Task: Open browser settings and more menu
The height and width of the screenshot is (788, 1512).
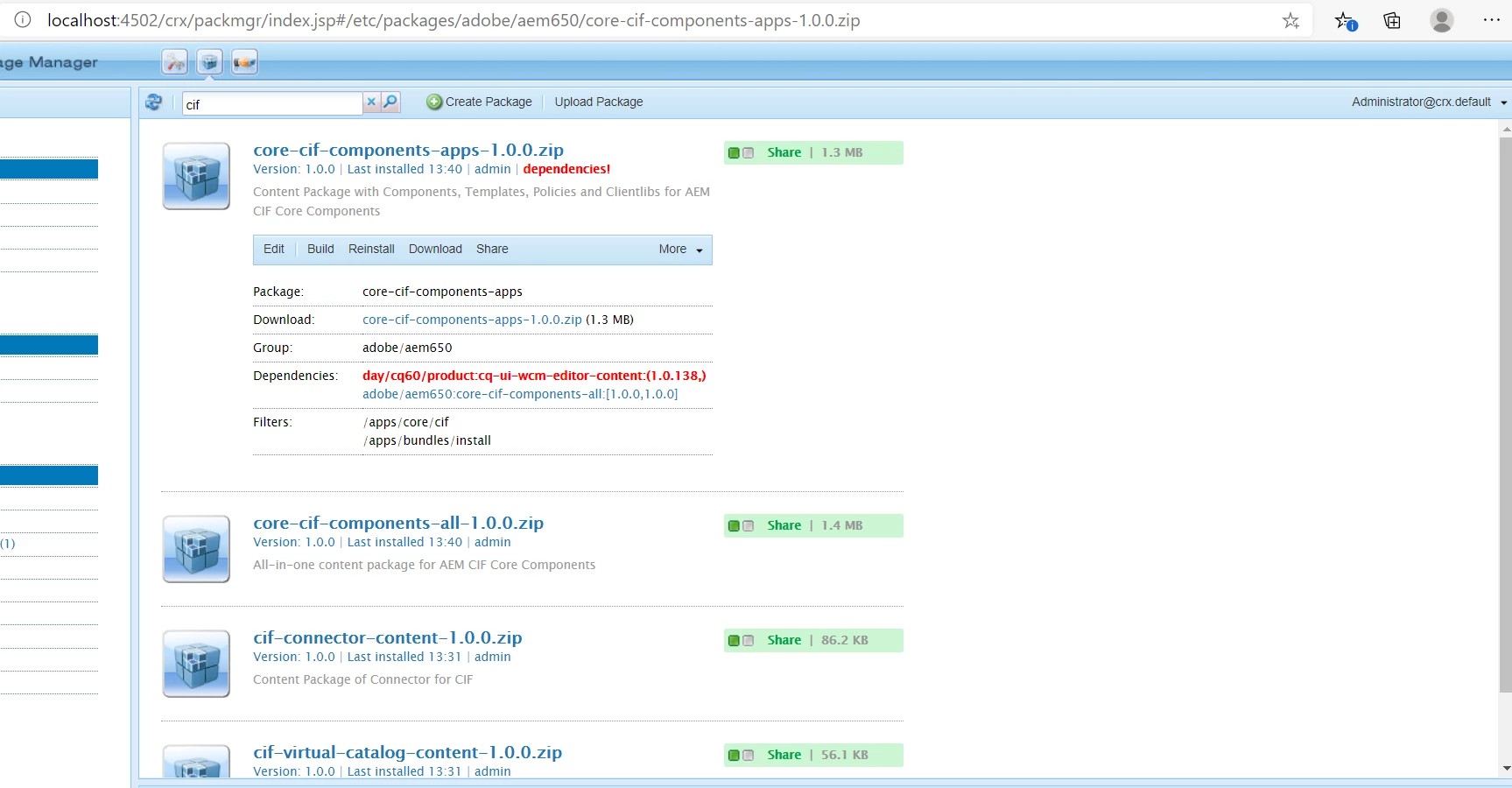Action: pos(1492,20)
